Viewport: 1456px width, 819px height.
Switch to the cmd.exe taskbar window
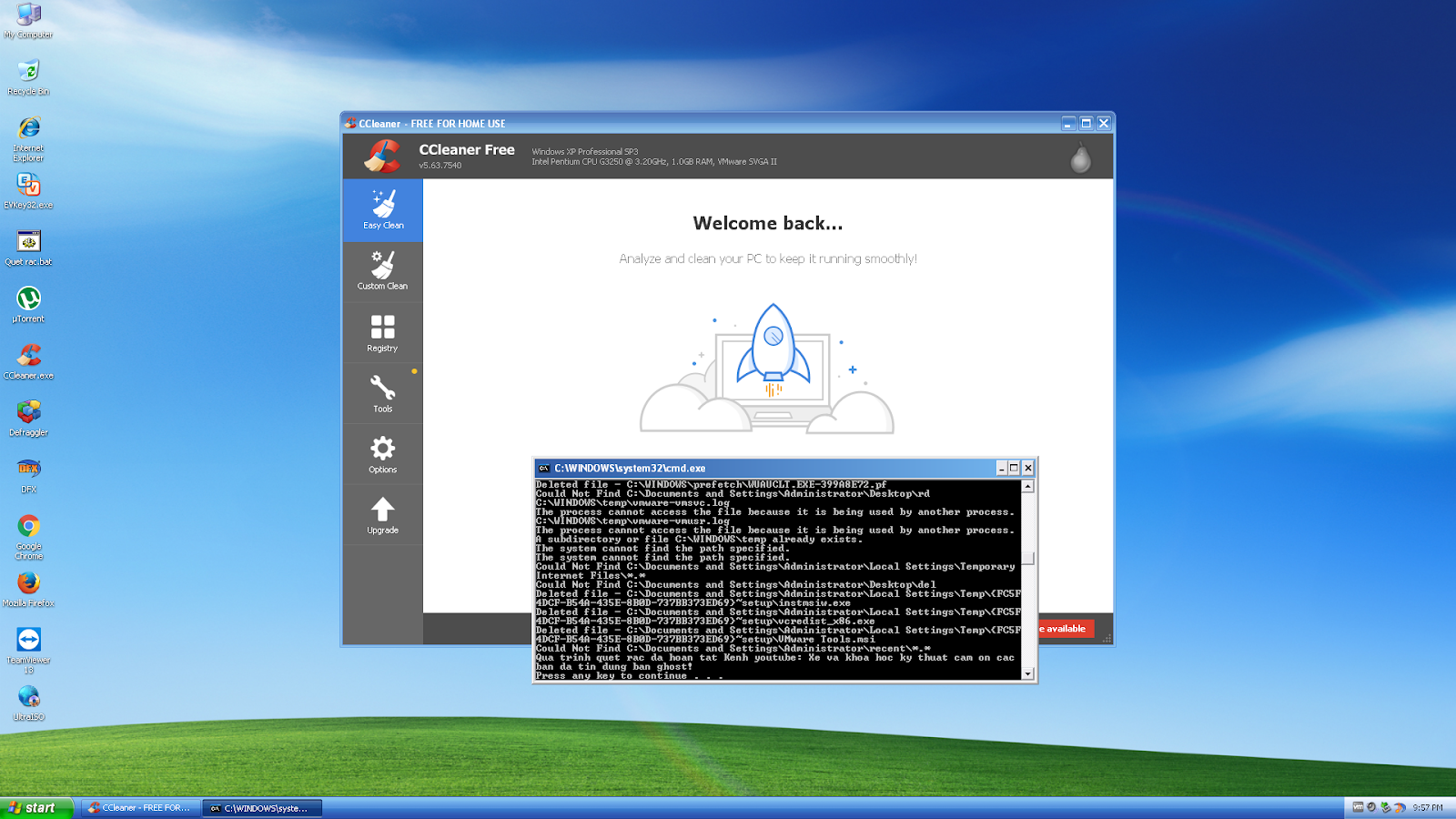261,807
